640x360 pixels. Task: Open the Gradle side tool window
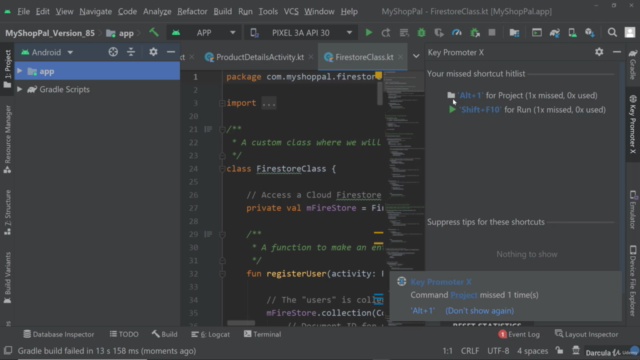coord(633,64)
